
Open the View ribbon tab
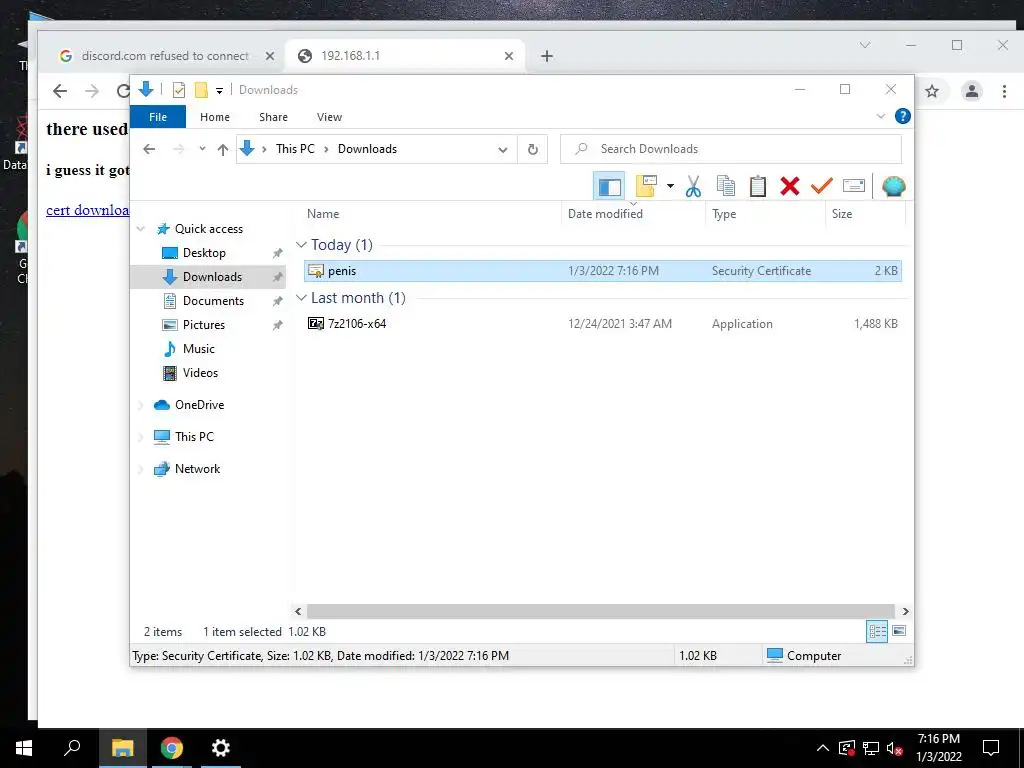tap(329, 117)
